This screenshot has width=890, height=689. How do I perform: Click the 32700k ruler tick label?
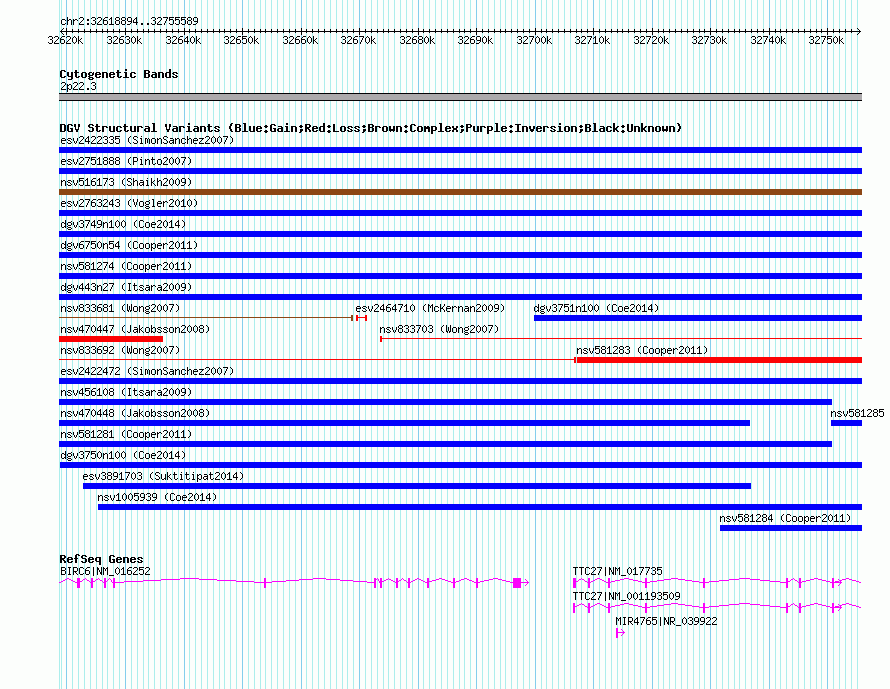click(x=534, y=40)
